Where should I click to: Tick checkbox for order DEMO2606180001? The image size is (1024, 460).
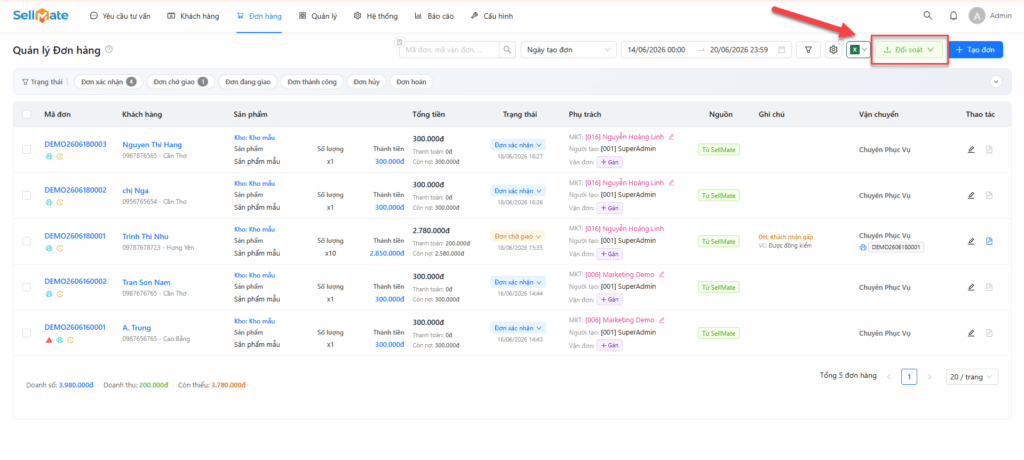pyautogui.click(x=27, y=241)
